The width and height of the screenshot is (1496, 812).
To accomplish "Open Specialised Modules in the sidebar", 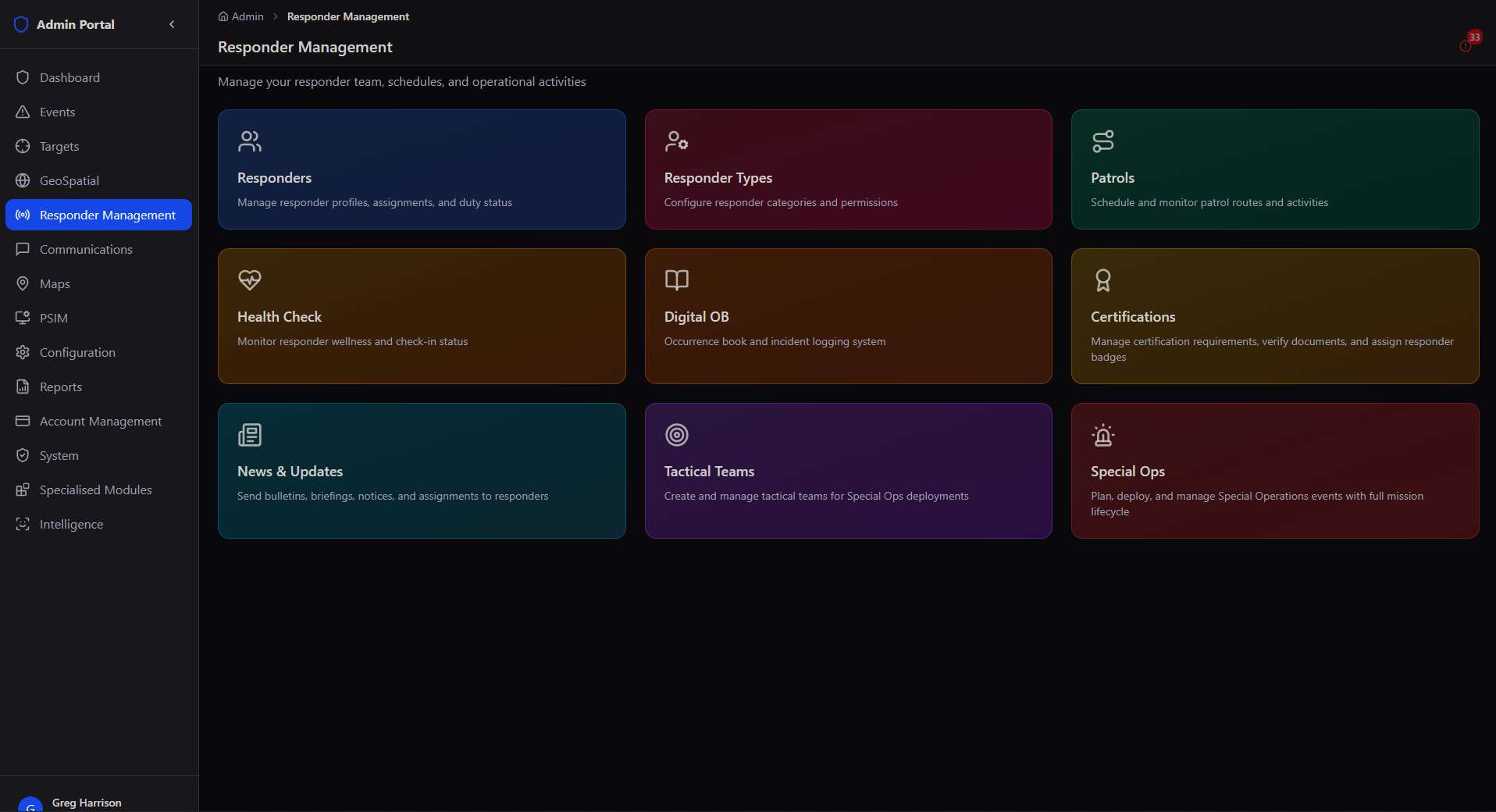I will click(98, 490).
